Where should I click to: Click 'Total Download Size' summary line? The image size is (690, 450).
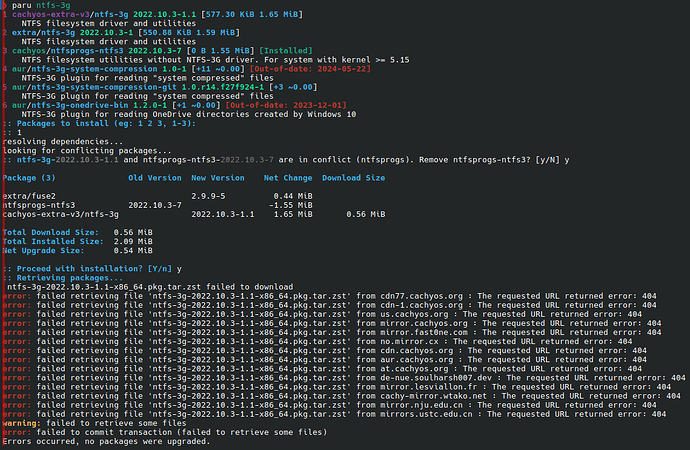(x=77, y=232)
